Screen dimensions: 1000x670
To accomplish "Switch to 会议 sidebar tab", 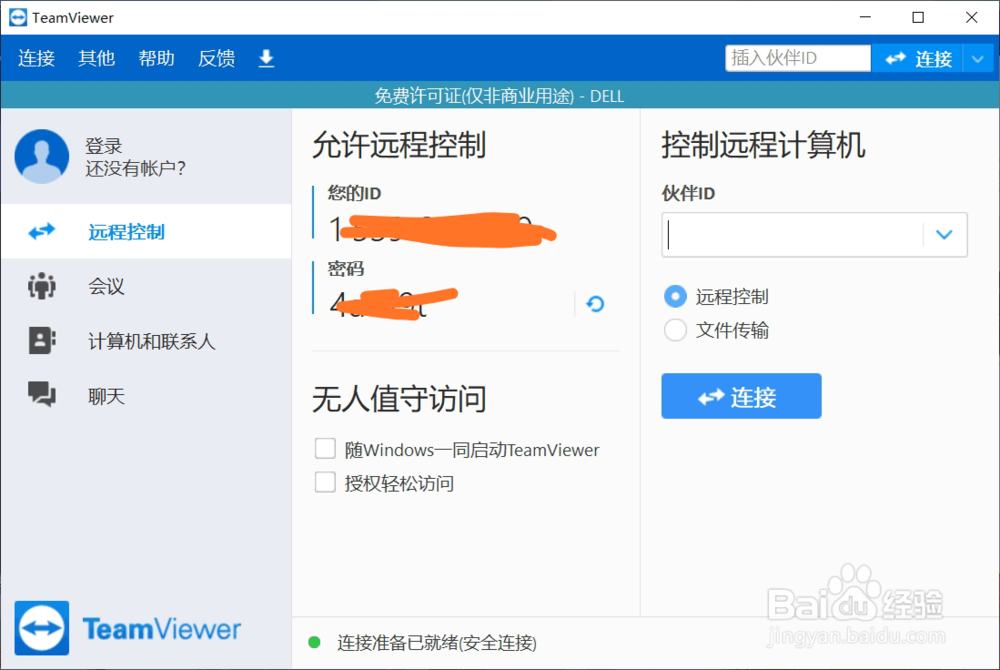I will [146, 286].
